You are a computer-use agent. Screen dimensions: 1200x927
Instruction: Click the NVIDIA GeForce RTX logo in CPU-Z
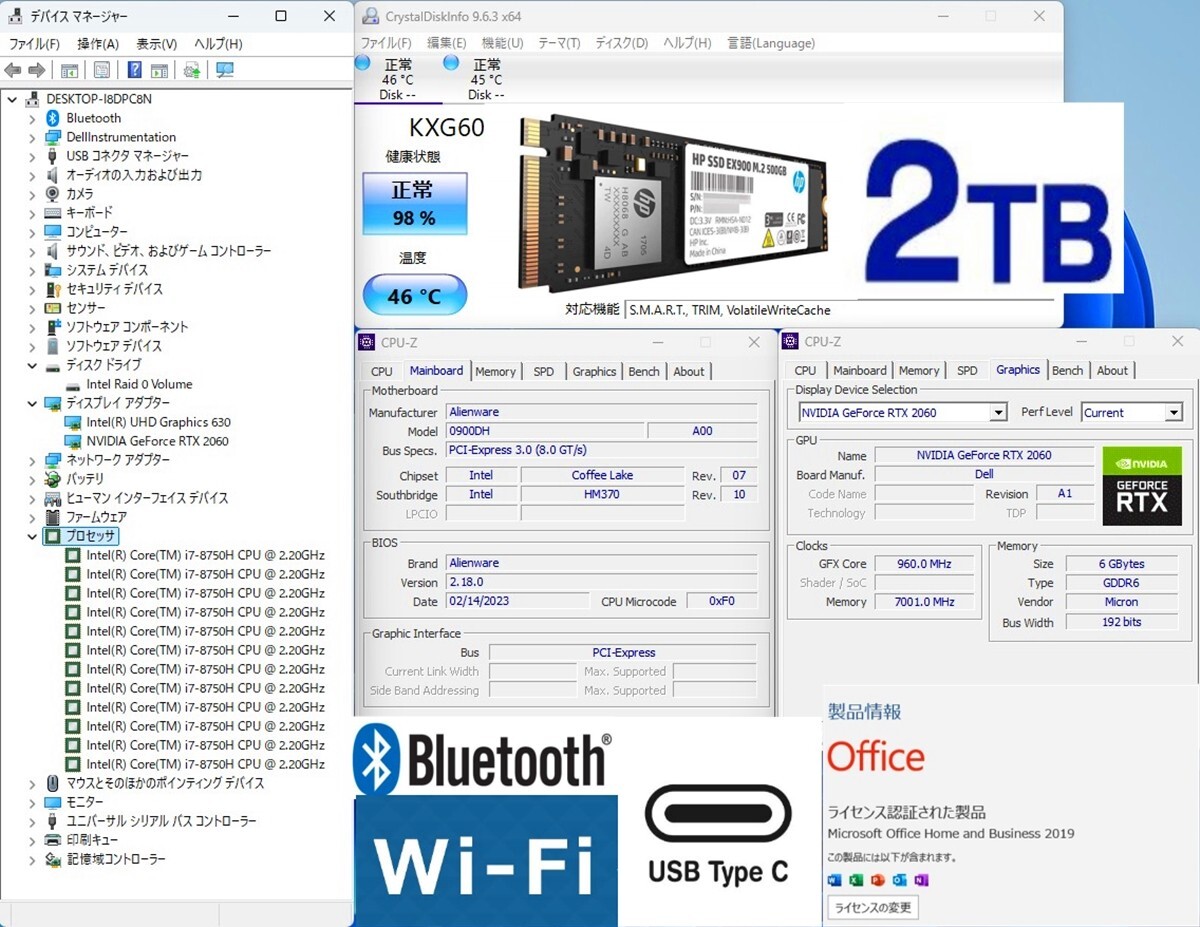click(x=1141, y=486)
